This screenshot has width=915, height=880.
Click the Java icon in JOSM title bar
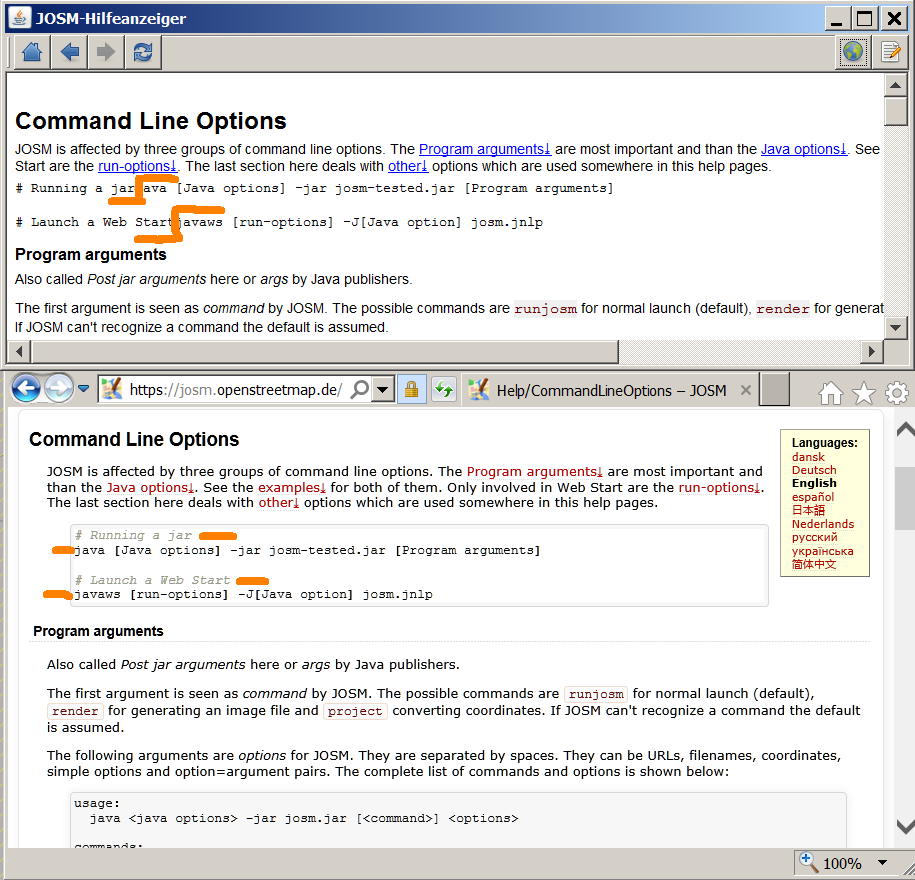[20, 18]
